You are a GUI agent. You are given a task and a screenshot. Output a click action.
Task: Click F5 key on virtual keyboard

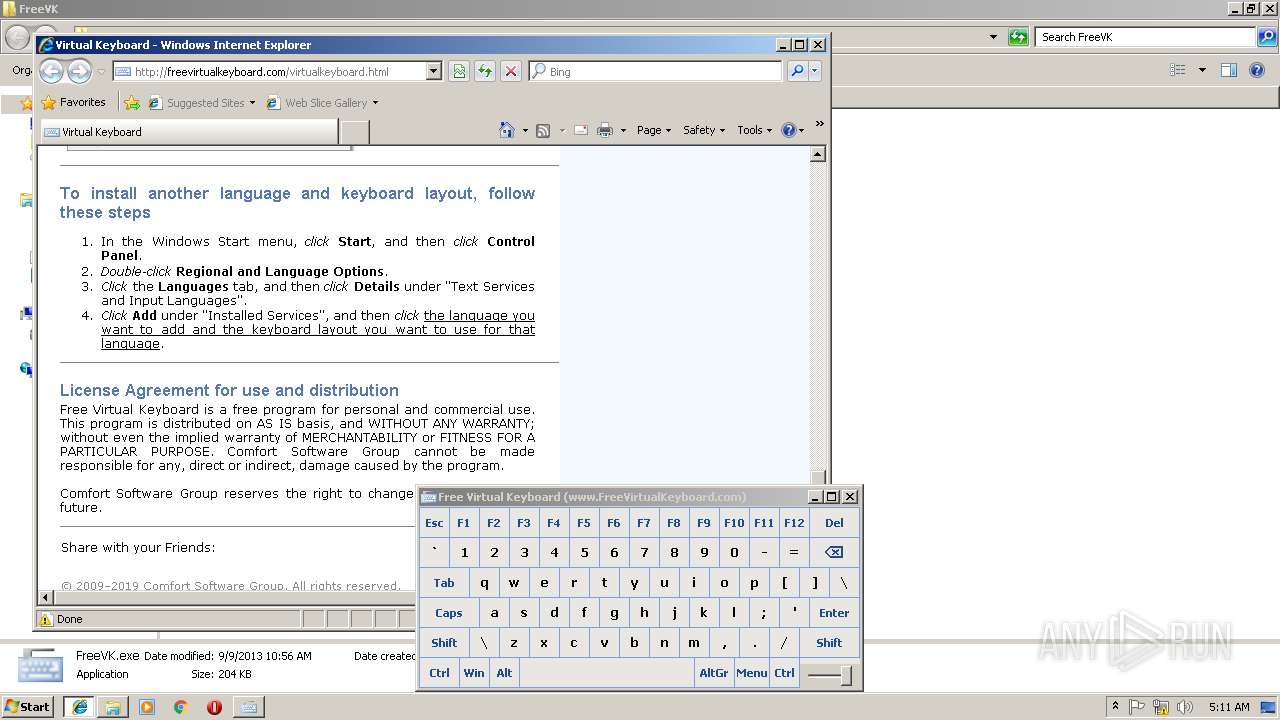click(584, 522)
